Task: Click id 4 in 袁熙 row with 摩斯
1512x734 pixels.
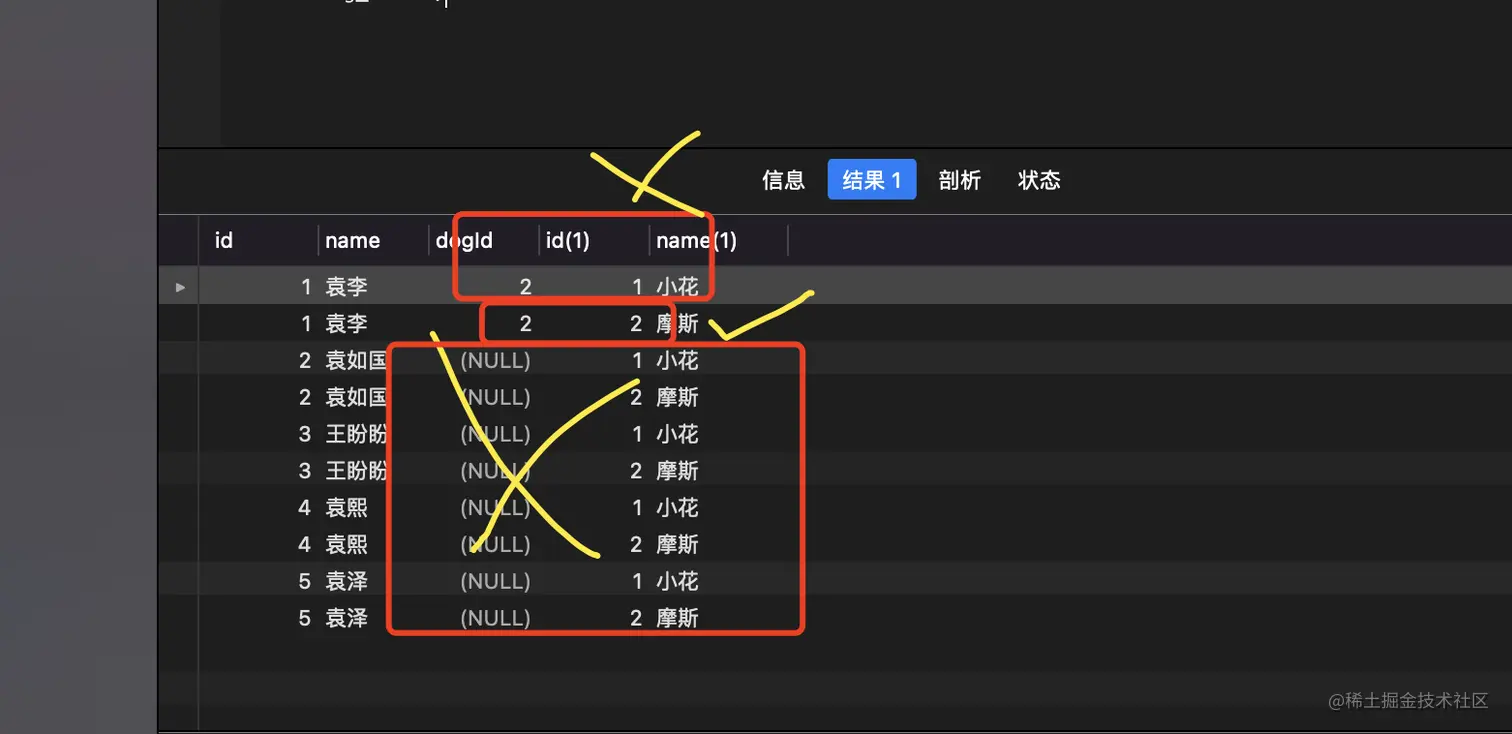Action: click(305, 545)
